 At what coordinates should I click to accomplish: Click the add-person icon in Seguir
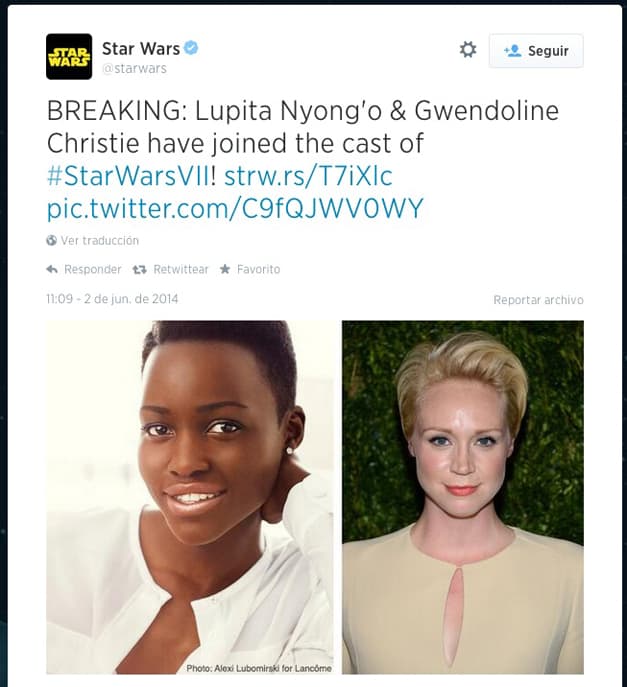point(512,51)
